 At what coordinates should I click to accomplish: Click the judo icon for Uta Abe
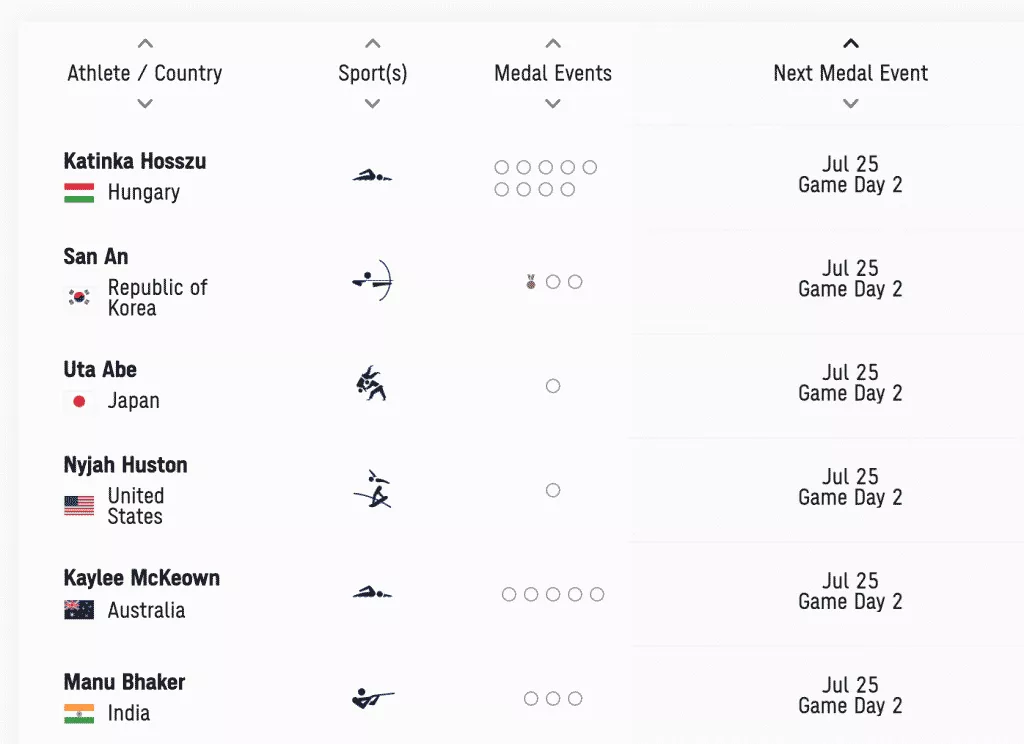(372, 385)
